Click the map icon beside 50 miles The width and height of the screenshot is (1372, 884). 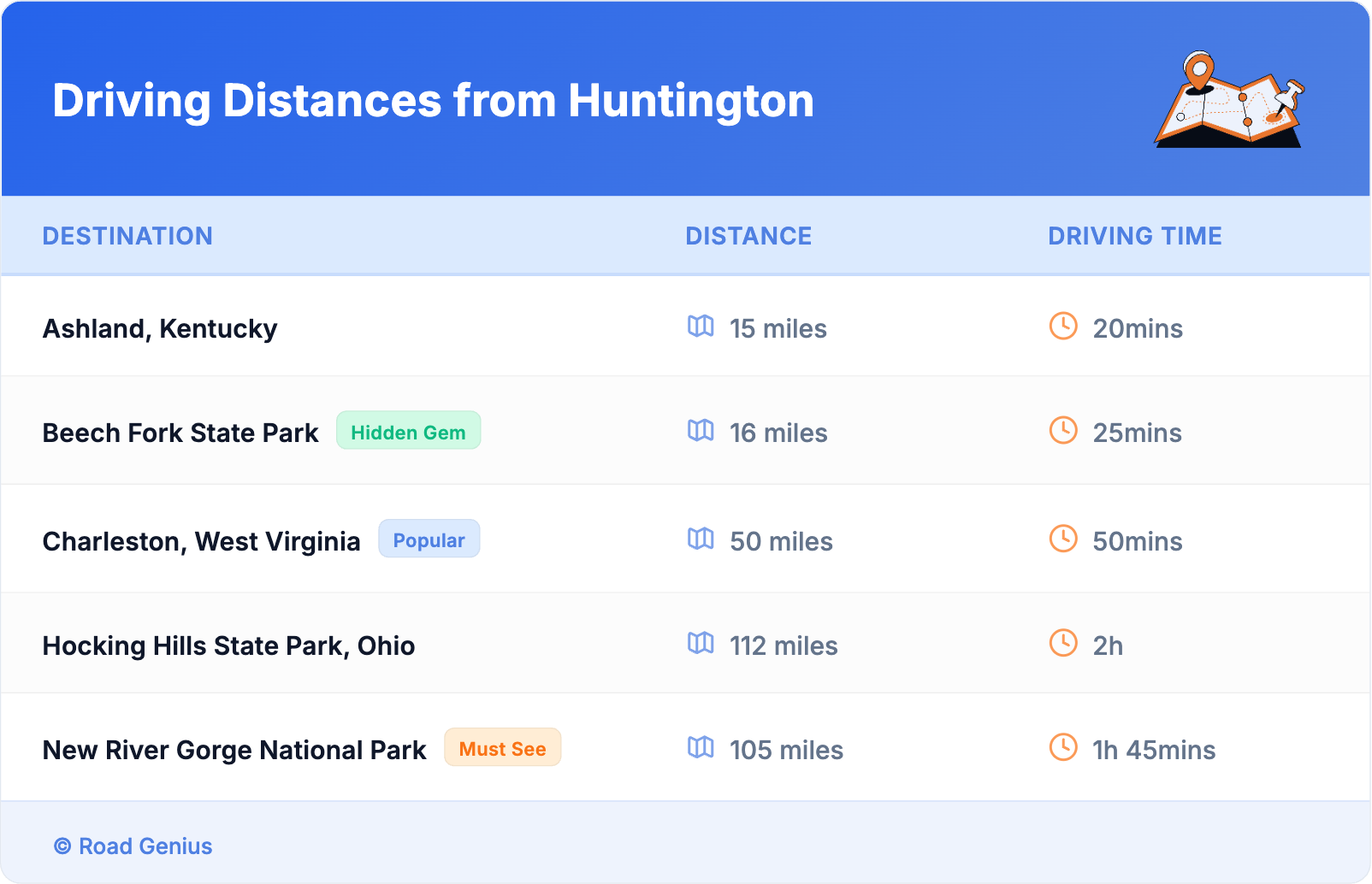click(701, 539)
